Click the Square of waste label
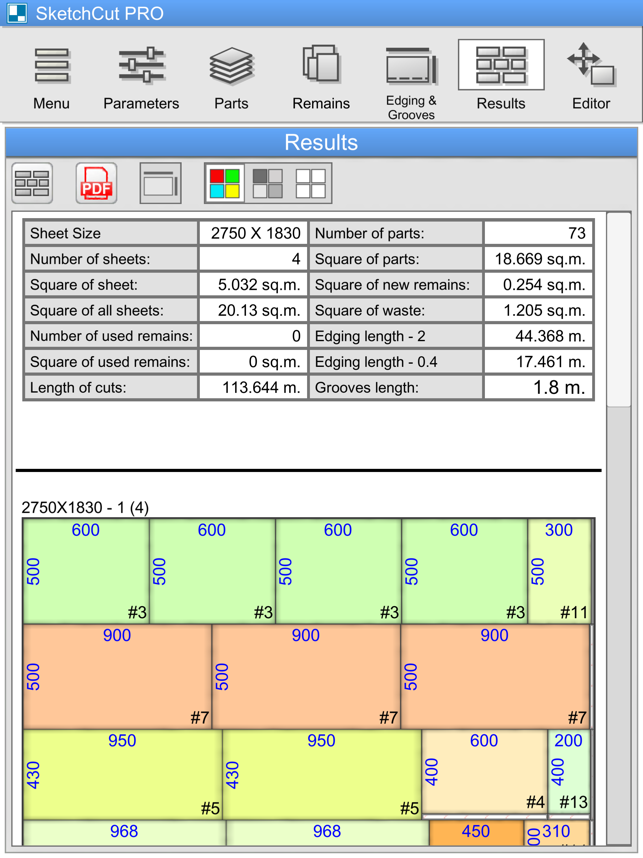 pyautogui.click(x=369, y=310)
